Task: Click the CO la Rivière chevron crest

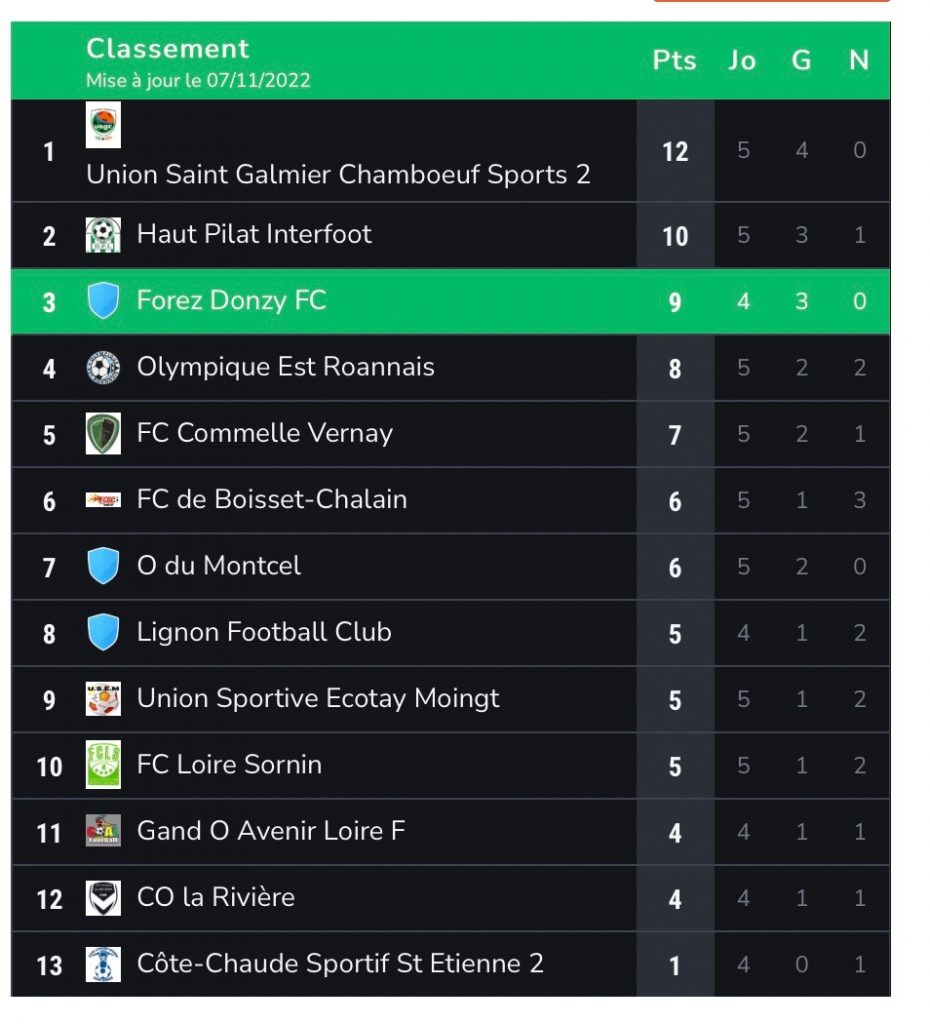Action: 103,898
